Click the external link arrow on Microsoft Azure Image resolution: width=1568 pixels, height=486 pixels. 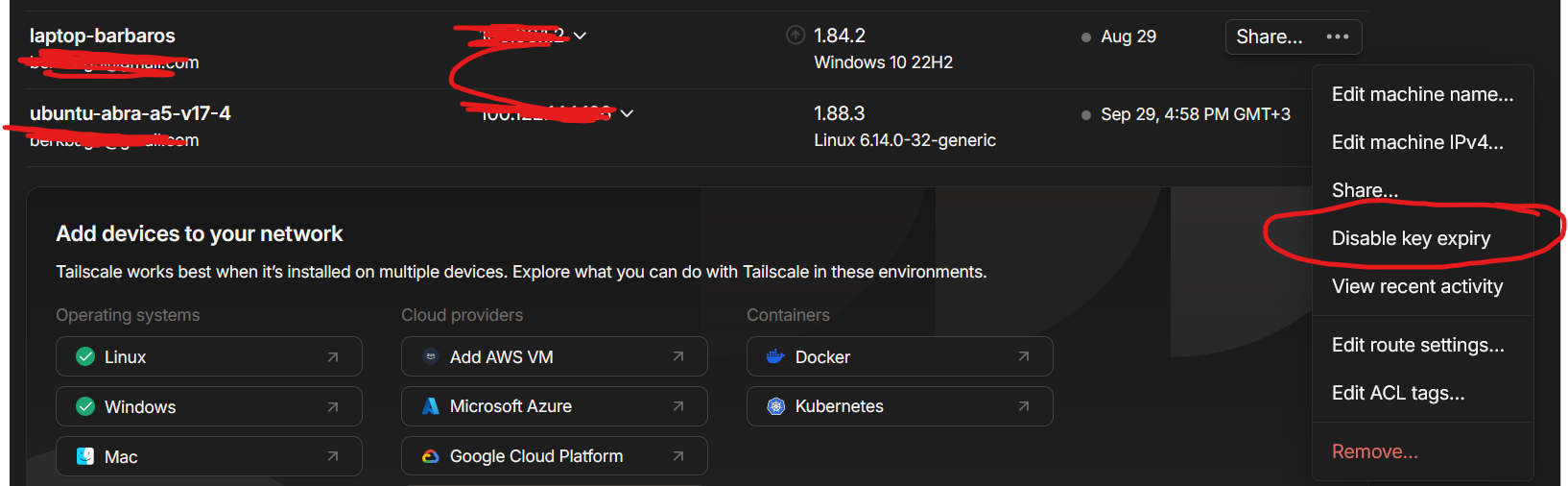(x=678, y=406)
